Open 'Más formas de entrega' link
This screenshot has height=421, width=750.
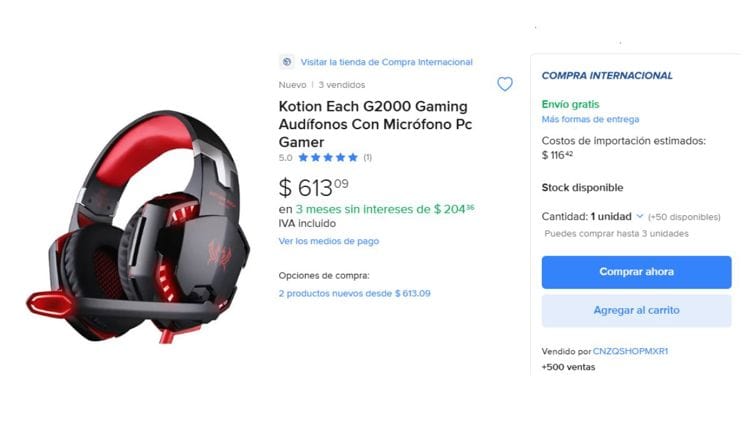590,119
